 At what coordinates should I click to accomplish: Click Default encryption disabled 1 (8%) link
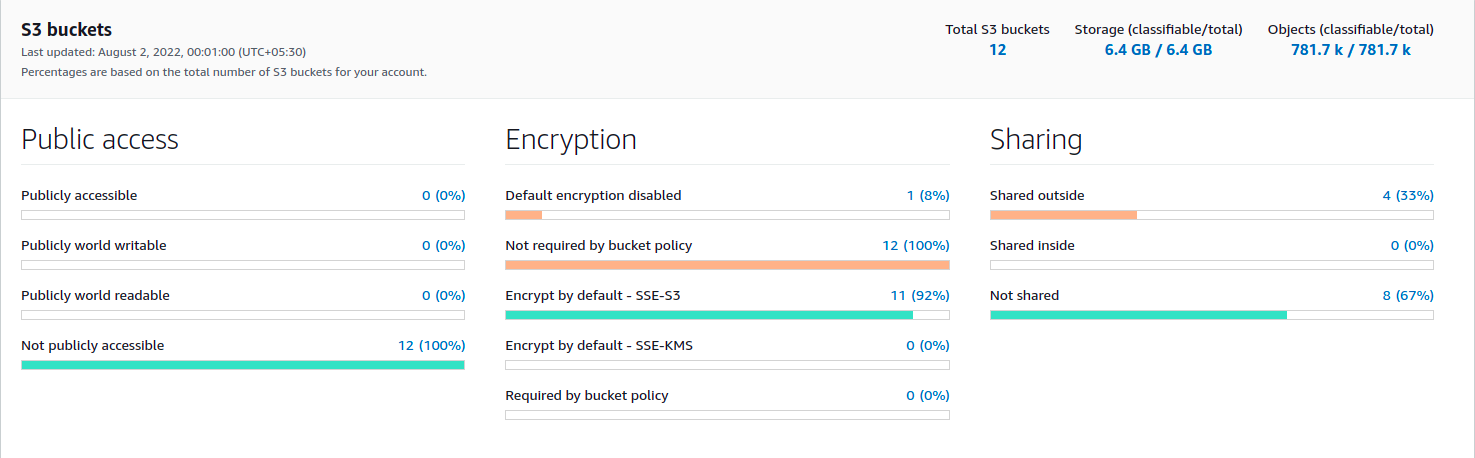click(927, 196)
